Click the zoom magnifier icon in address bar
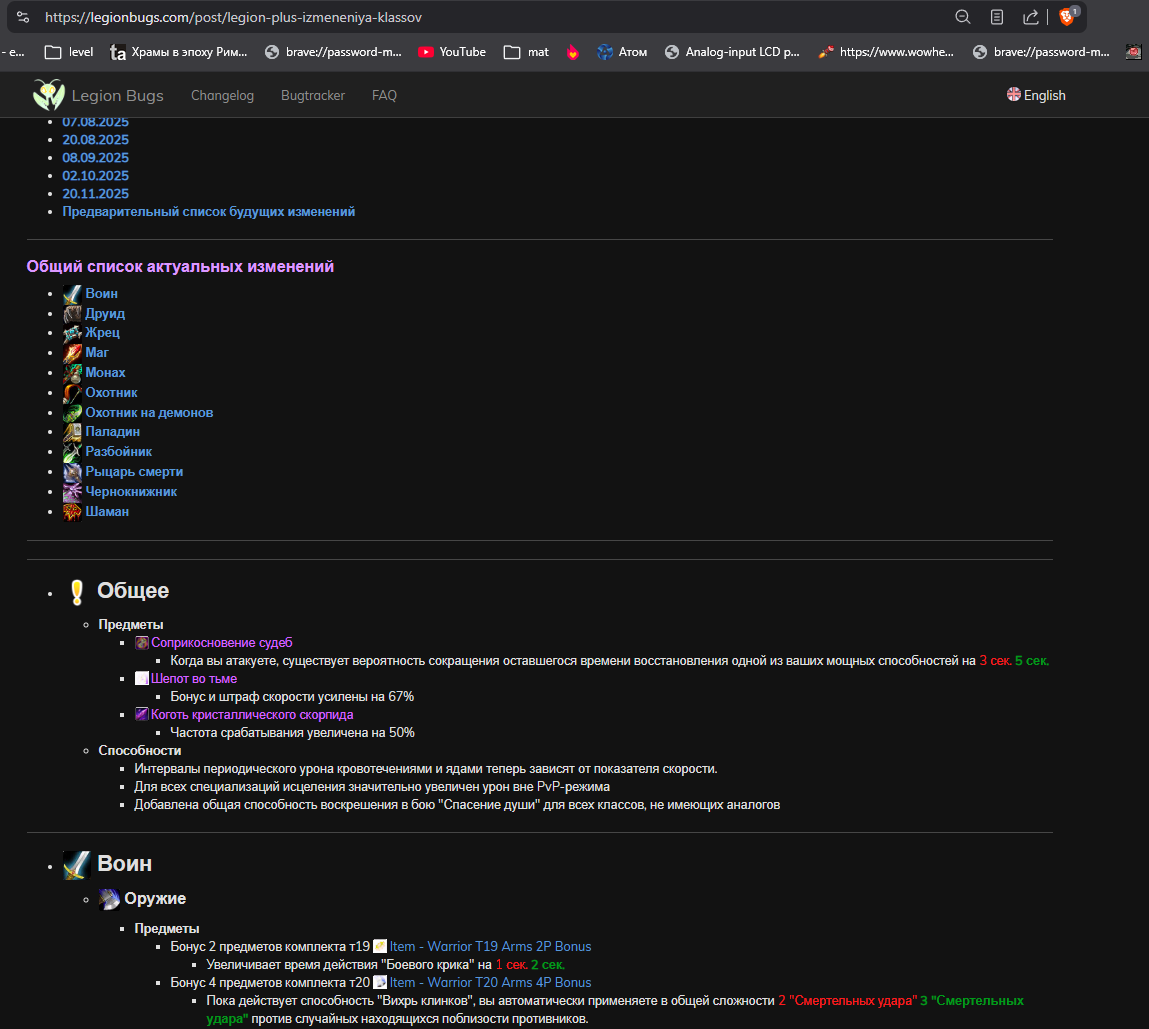 point(963,17)
